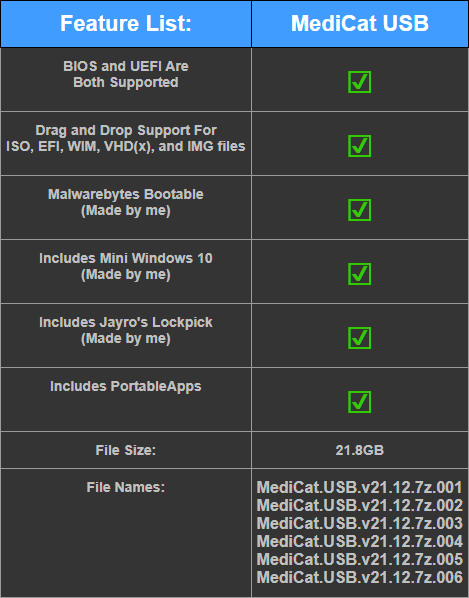Click the Includes PortableApps text

[x=126, y=386]
